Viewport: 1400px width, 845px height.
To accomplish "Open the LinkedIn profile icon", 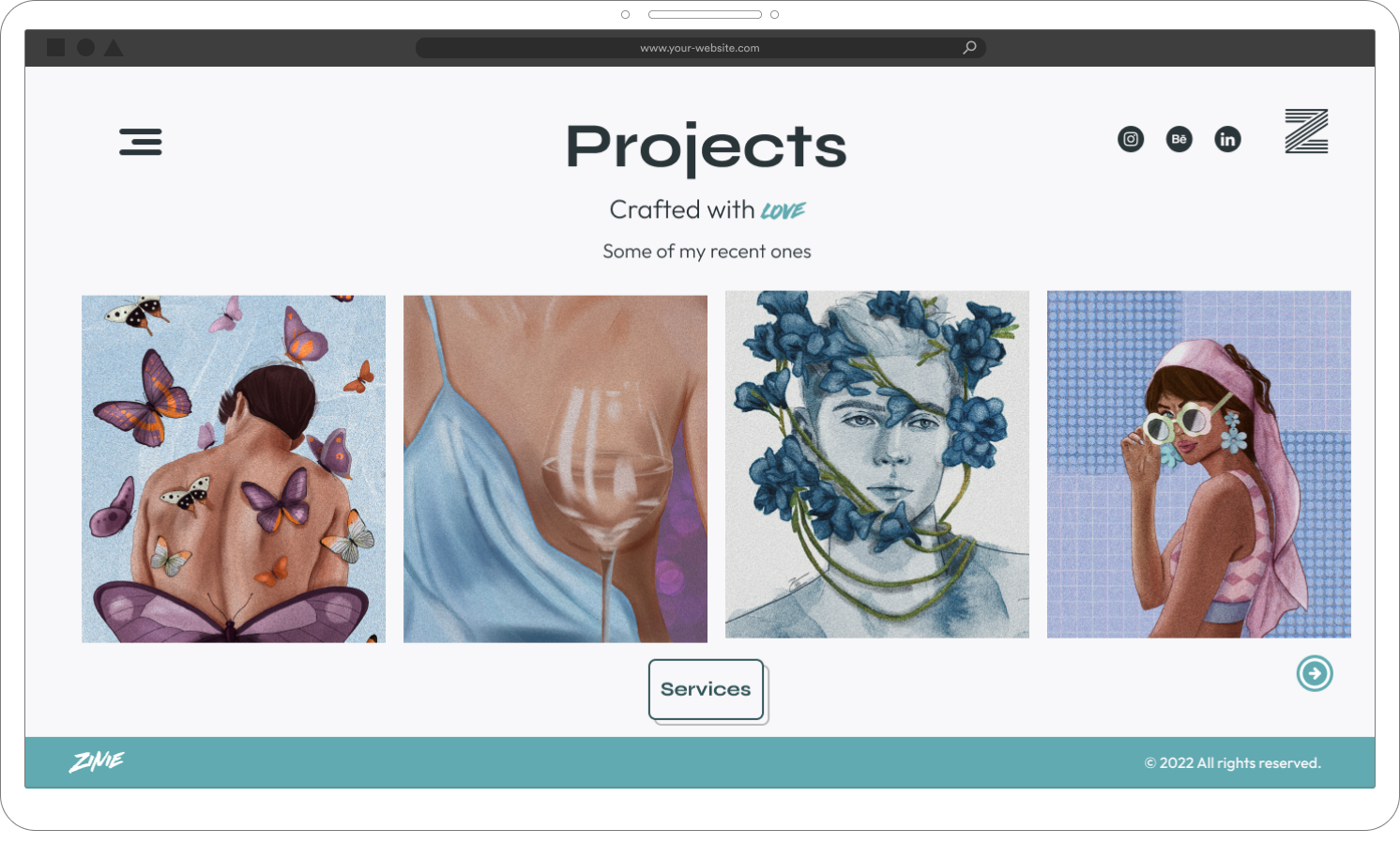I will [x=1227, y=139].
